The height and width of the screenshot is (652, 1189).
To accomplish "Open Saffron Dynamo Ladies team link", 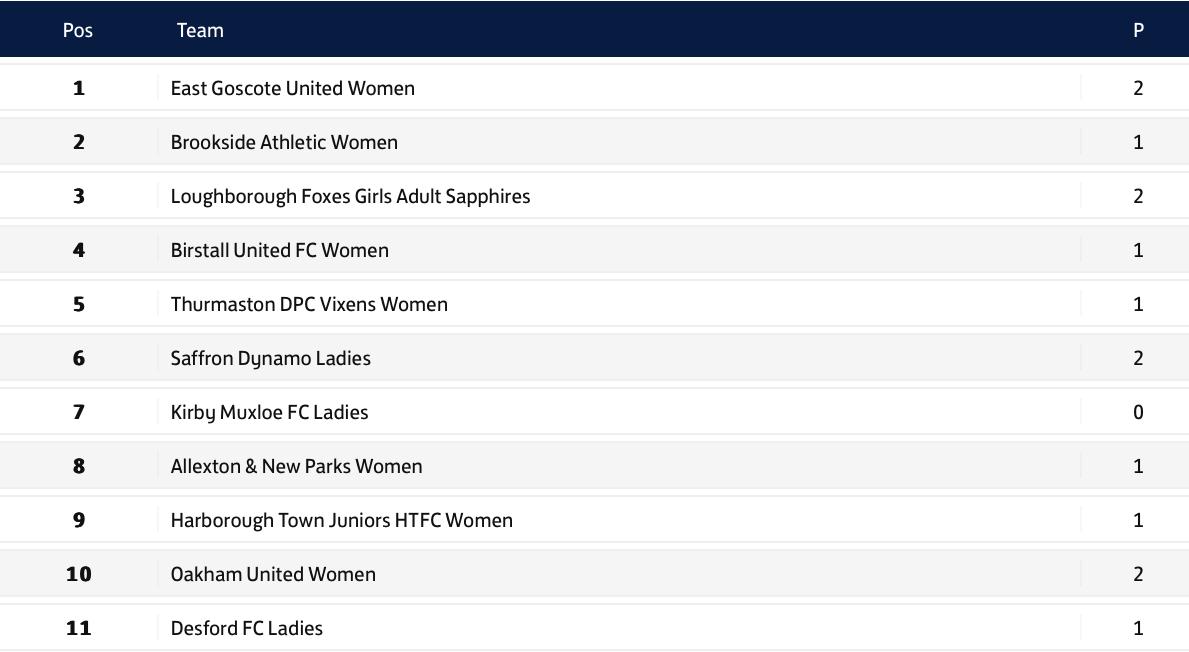I will tap(270, 358).
